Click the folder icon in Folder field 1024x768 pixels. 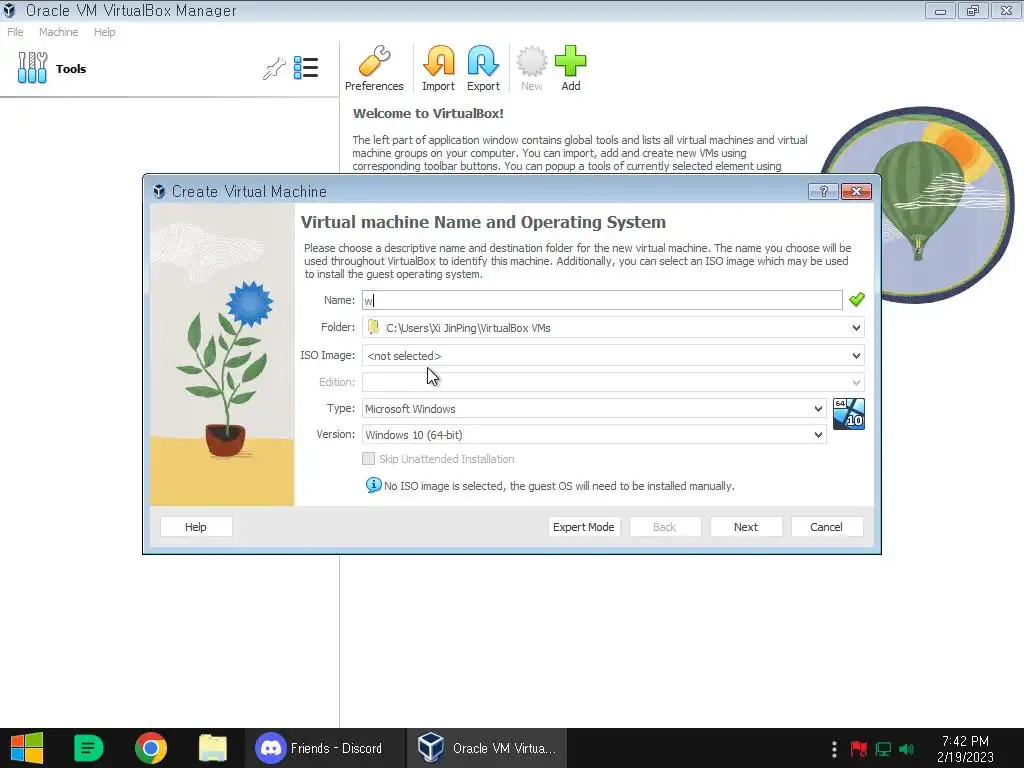tap(373, 327)
